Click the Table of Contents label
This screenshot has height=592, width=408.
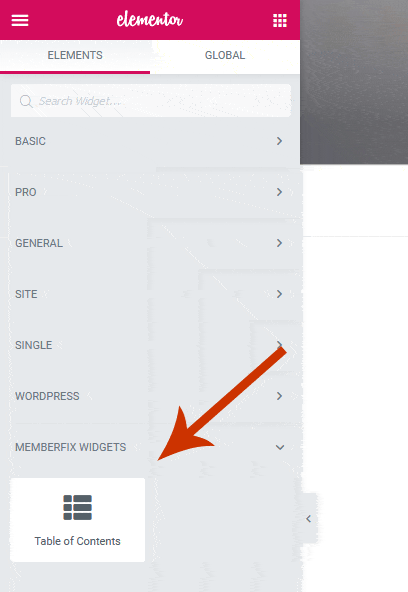77,541
